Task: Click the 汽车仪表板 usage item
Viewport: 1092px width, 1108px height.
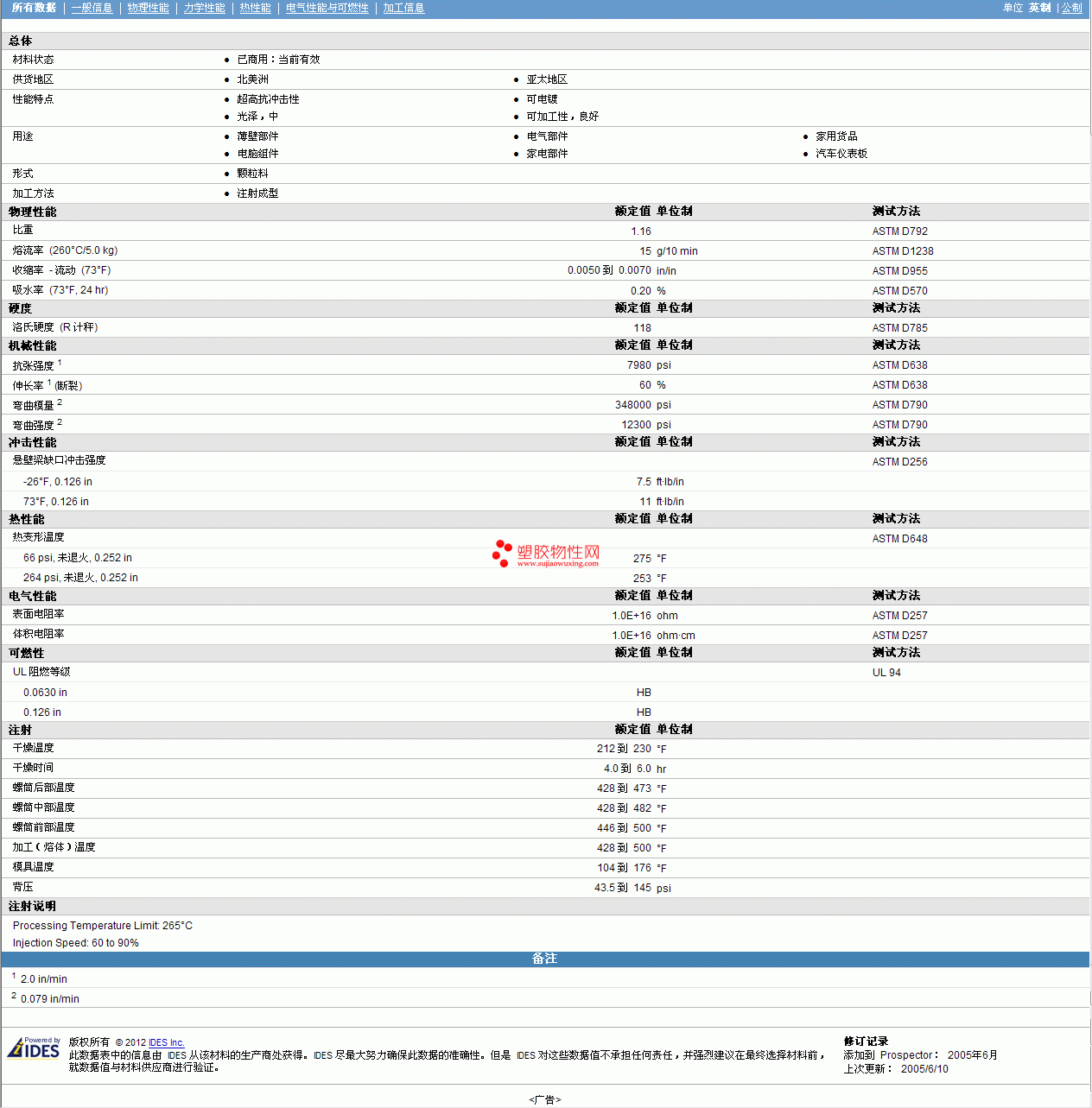Action: 841,154
